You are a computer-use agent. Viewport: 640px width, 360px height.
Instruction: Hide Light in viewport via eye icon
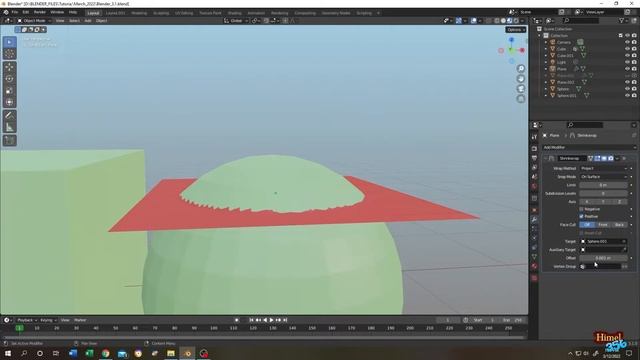click(x=627, y=62)
